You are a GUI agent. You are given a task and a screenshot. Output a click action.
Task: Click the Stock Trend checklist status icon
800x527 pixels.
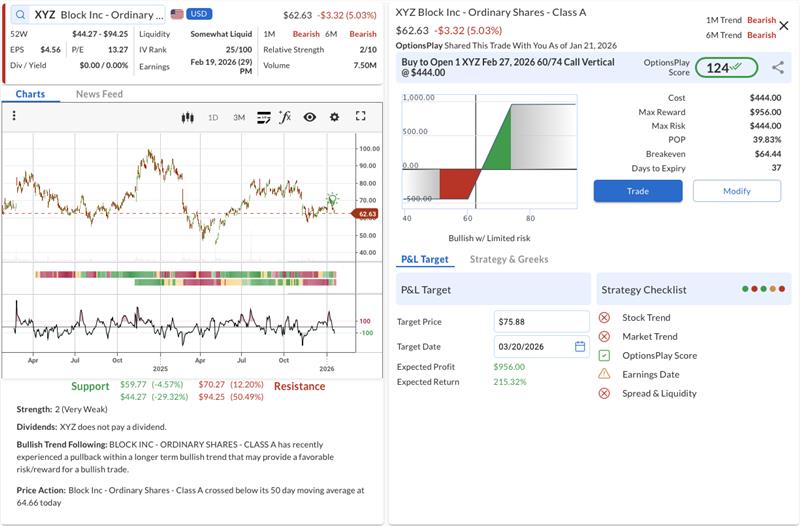click(604, 318)
